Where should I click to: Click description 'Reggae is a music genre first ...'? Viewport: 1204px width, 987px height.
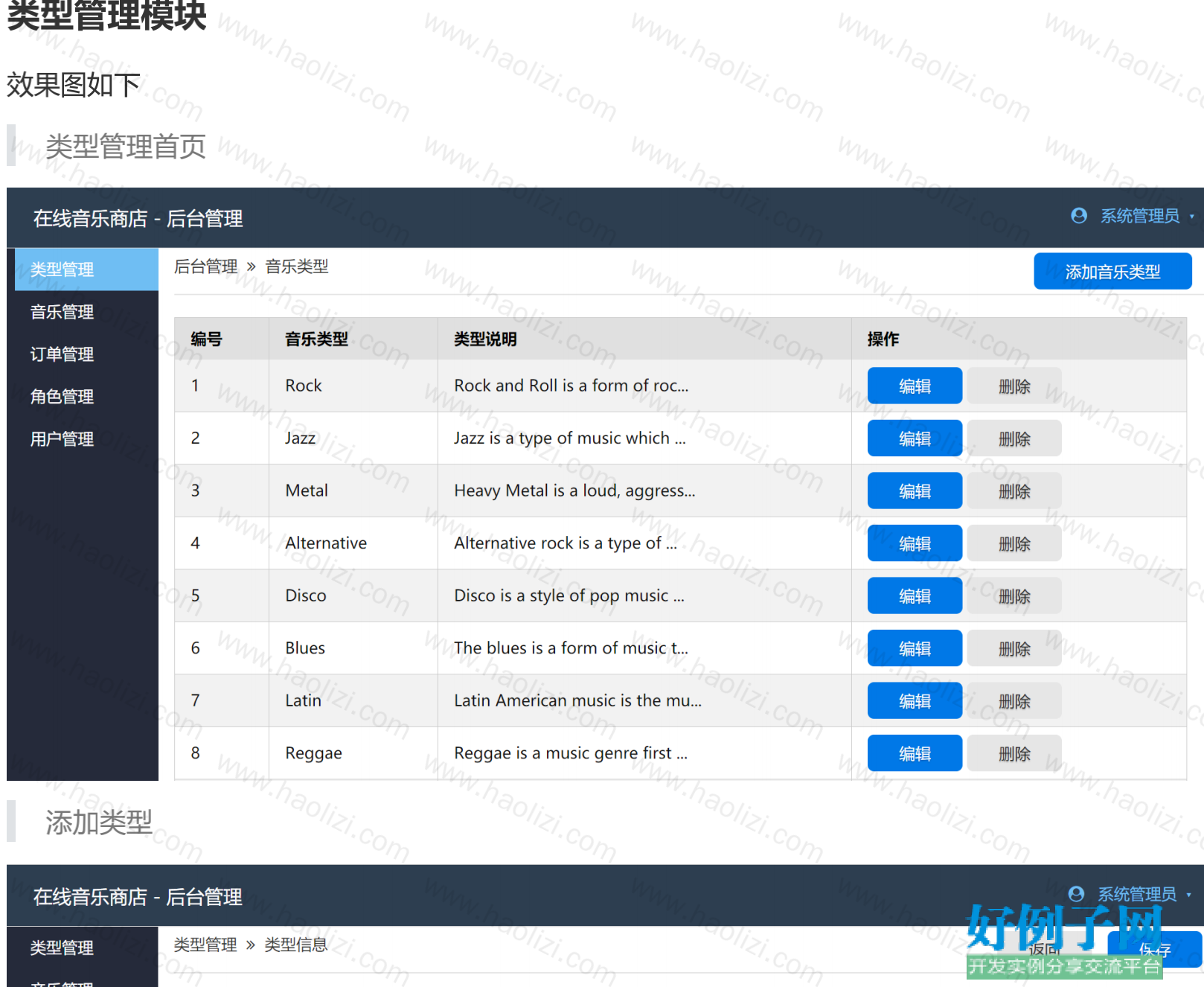coord(571,753)
